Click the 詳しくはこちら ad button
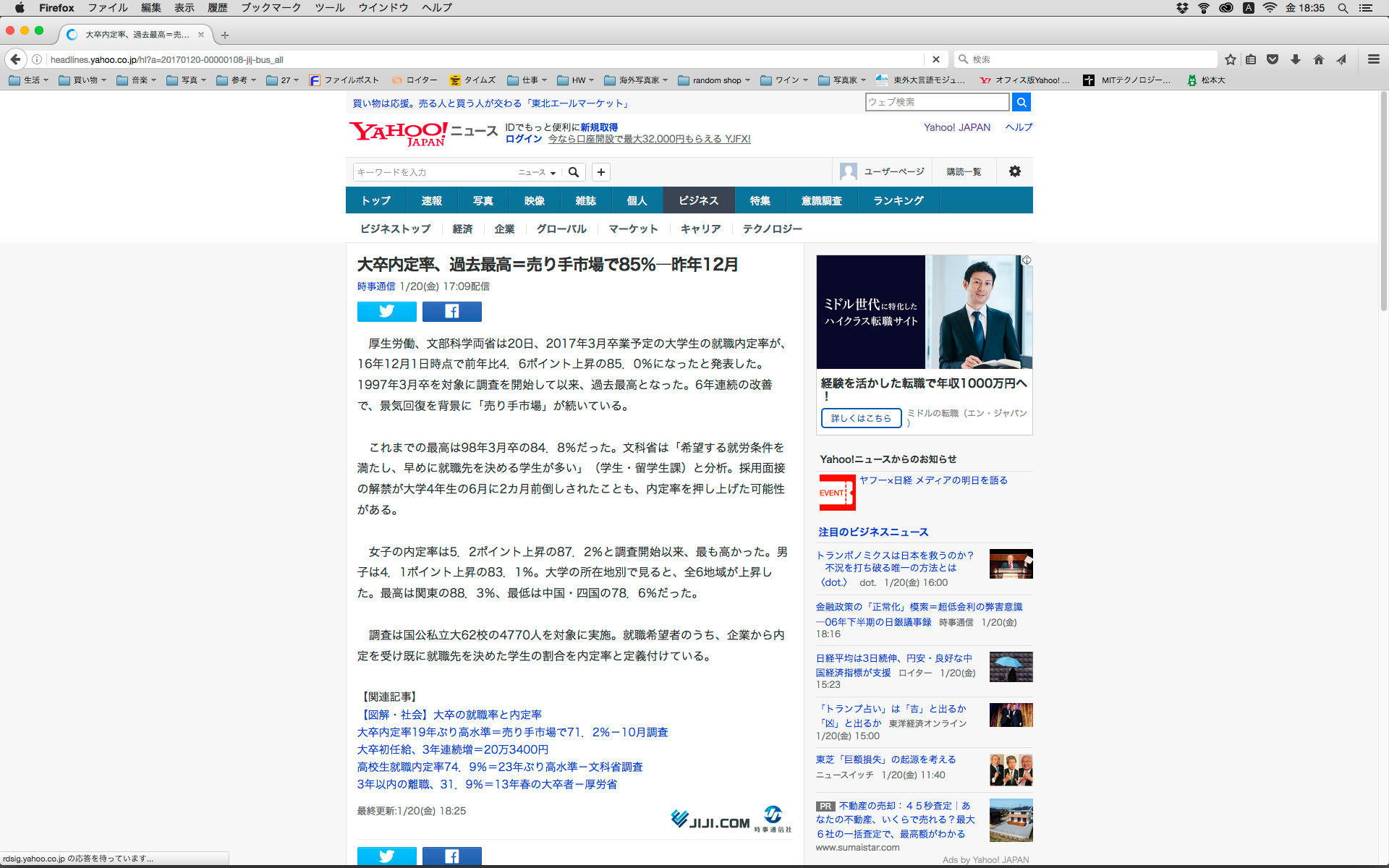This screenshot has width=1389, height=868. pyautogui.click(x=861, y=418)
